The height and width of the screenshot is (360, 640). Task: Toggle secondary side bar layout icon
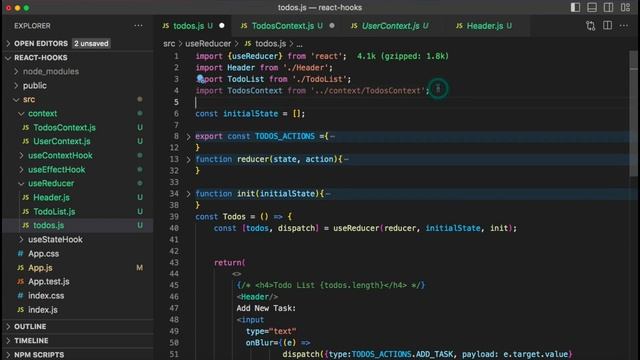click(608, 7)
